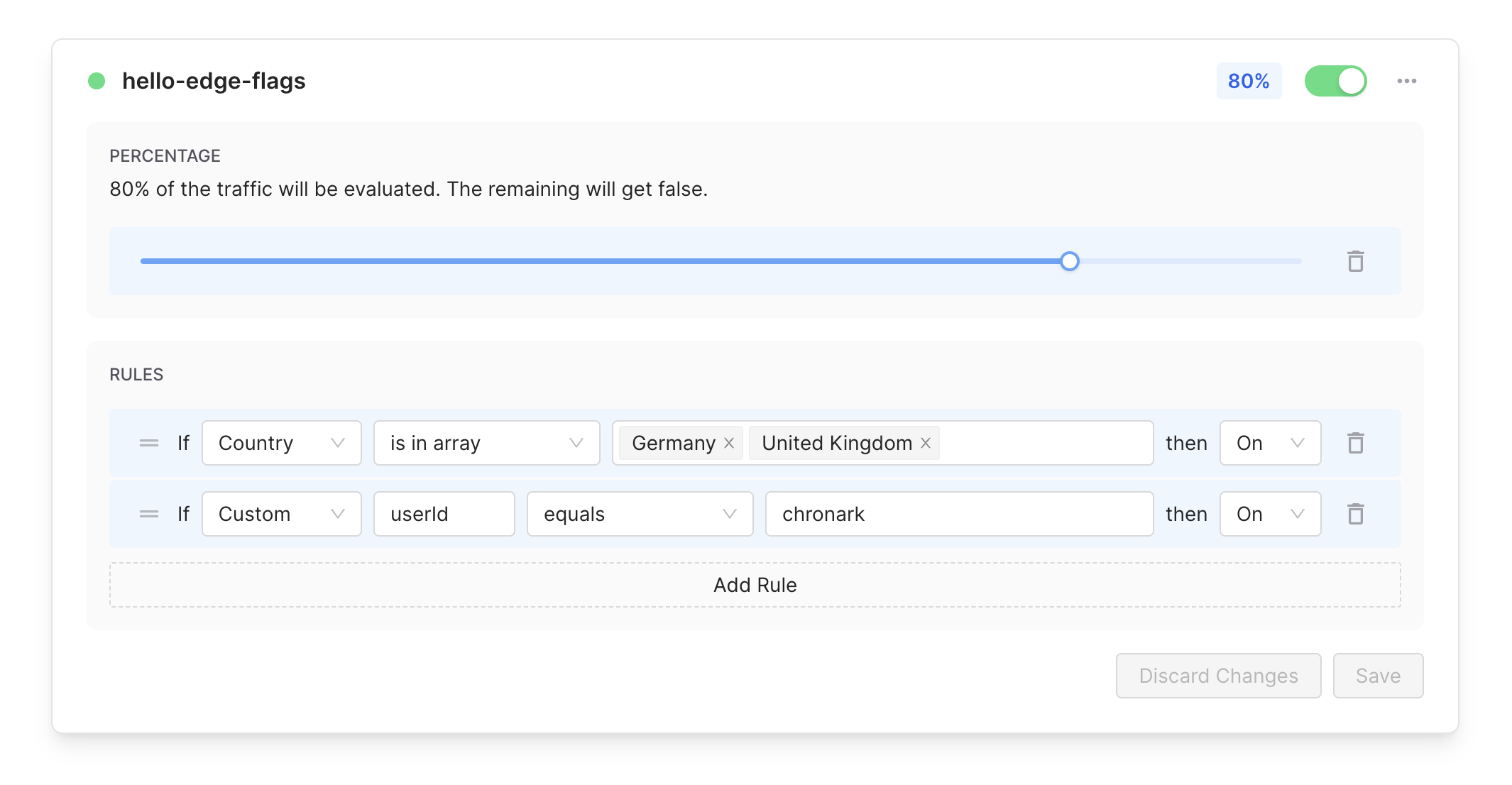Expand the Custom condition type dropdown
1512x785 pixels.
[281, 514]
